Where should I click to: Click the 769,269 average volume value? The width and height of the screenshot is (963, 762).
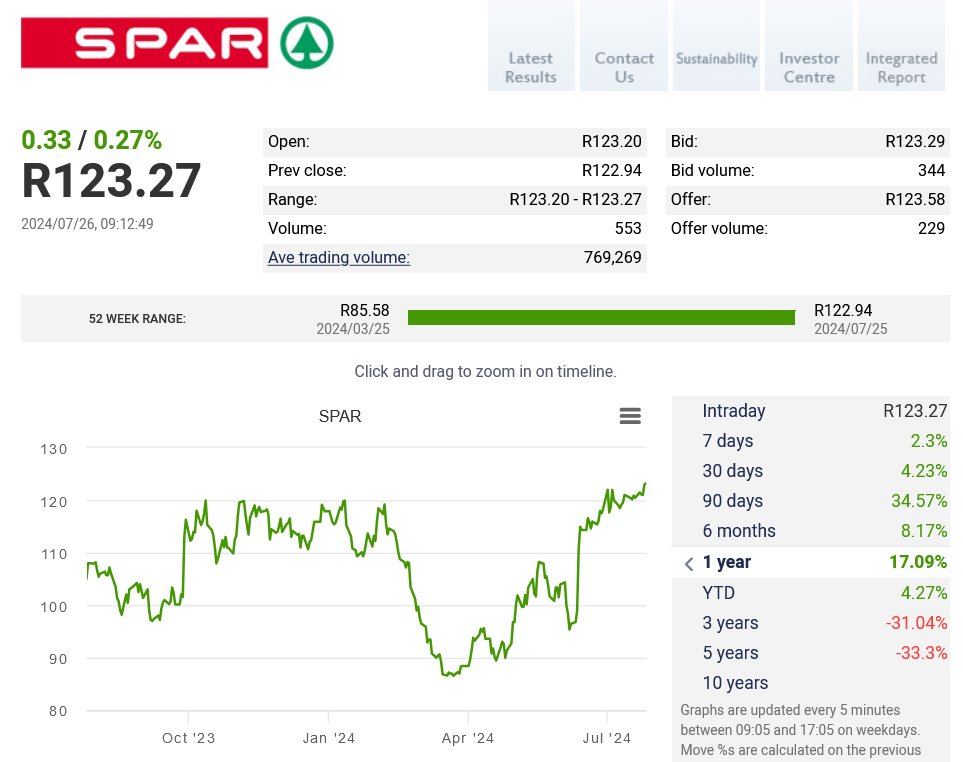[x=612, y=257]
